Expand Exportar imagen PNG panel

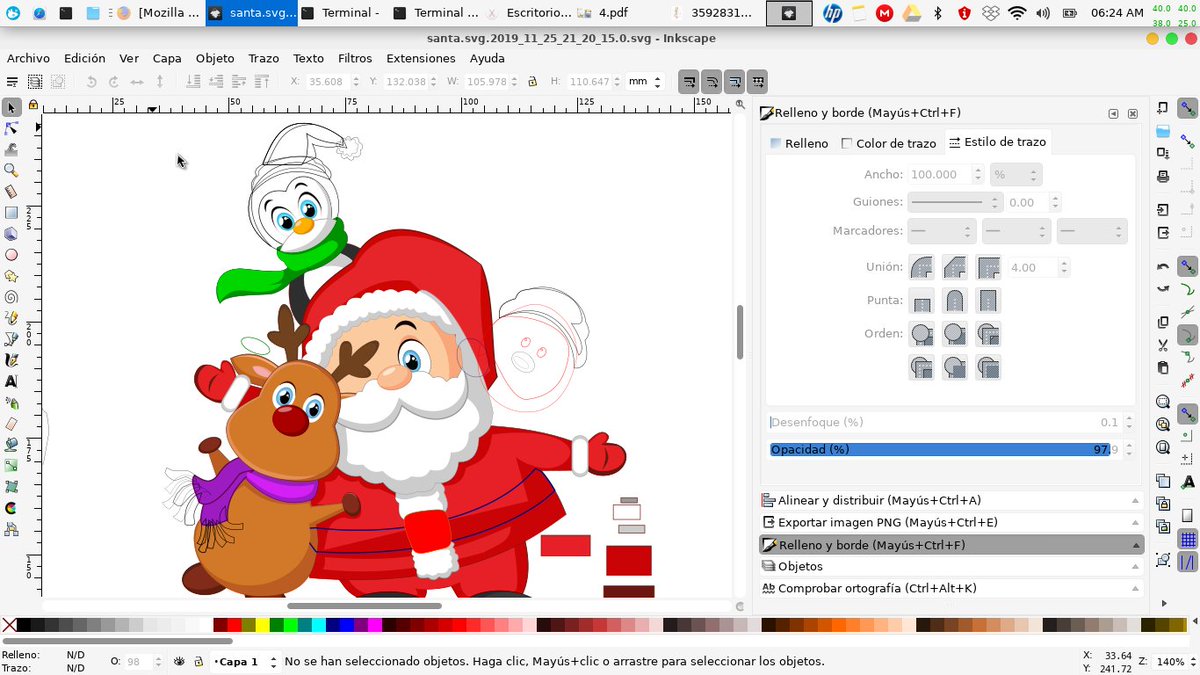pos(951,522)
